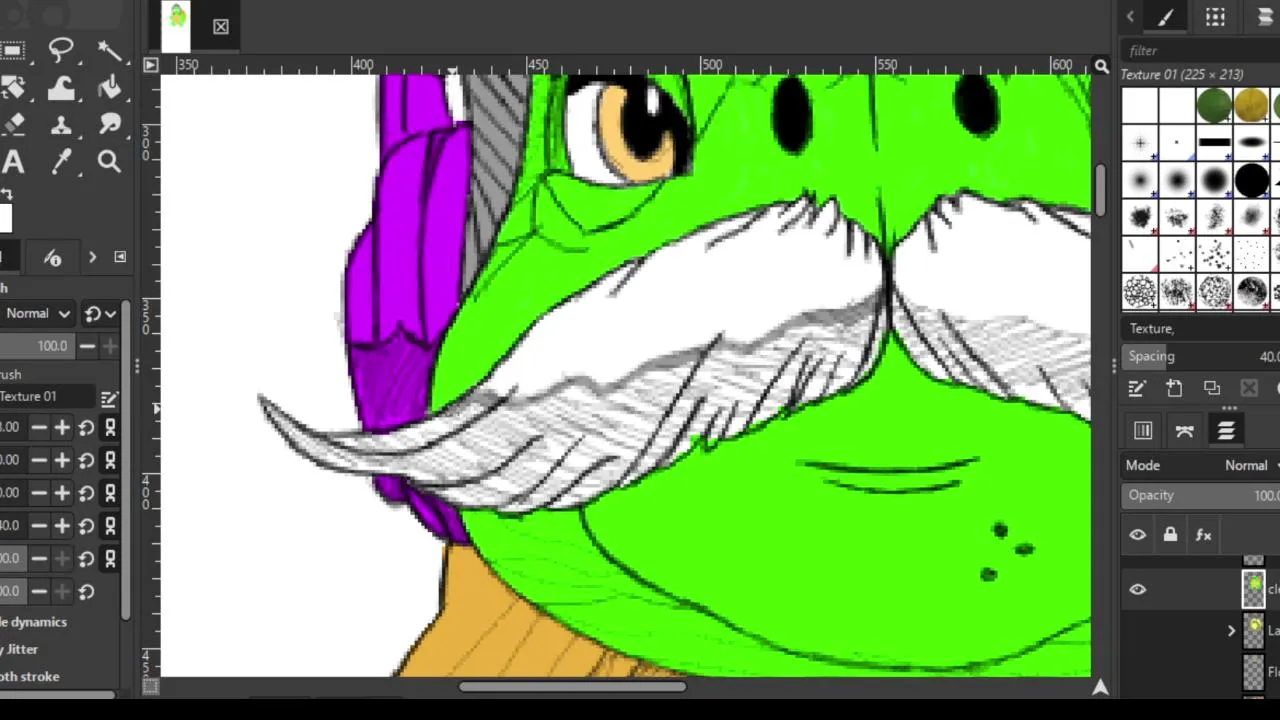Select the Text tool
The height and width of the screenshot is (720, 1280).
click(x=13, y=162)
